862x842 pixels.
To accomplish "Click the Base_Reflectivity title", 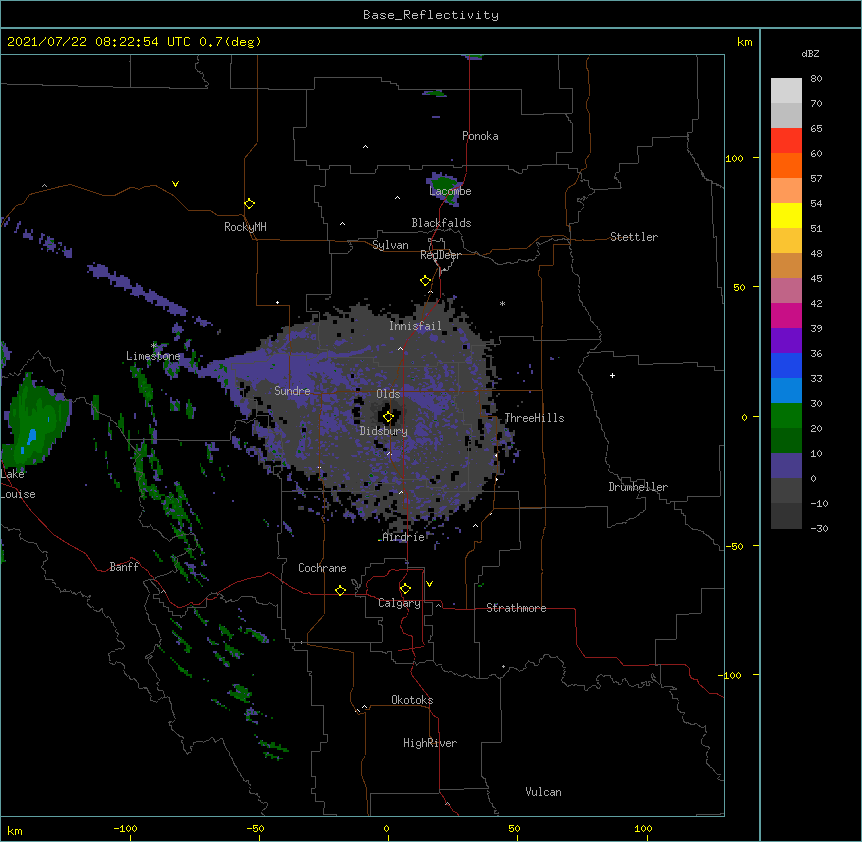I will (x=431, y=15).
